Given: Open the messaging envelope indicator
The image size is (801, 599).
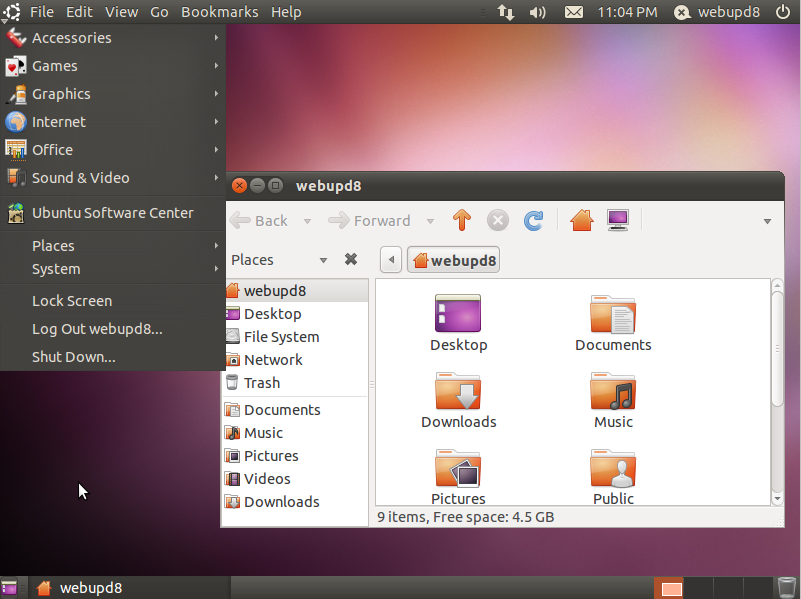Looking at the screenshot, I should [574, 12].
